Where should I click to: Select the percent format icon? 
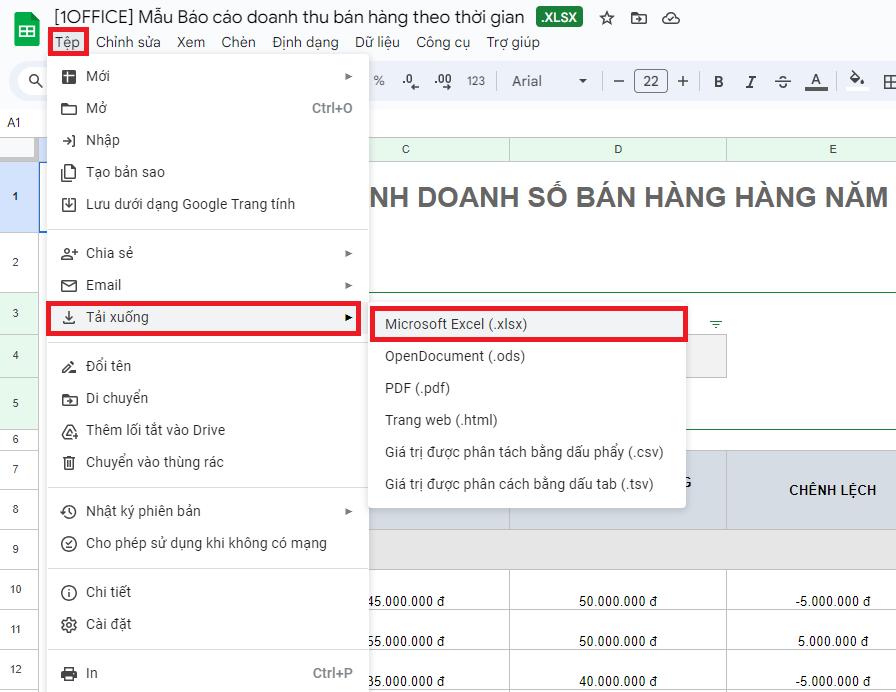(x=378, y=81)
